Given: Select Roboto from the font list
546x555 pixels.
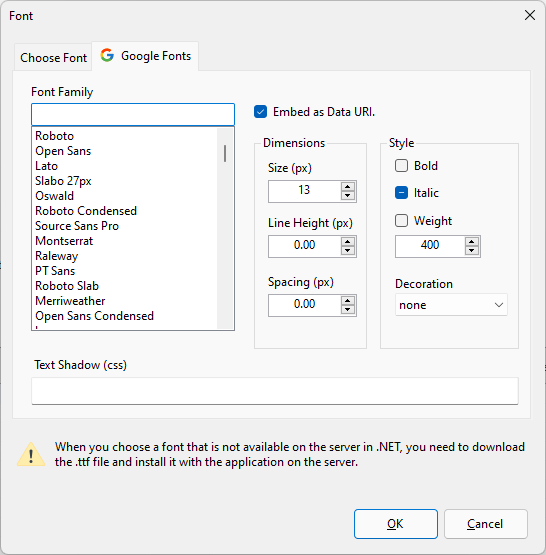Looking at the screenshot, I should click(x=54, y=136).
